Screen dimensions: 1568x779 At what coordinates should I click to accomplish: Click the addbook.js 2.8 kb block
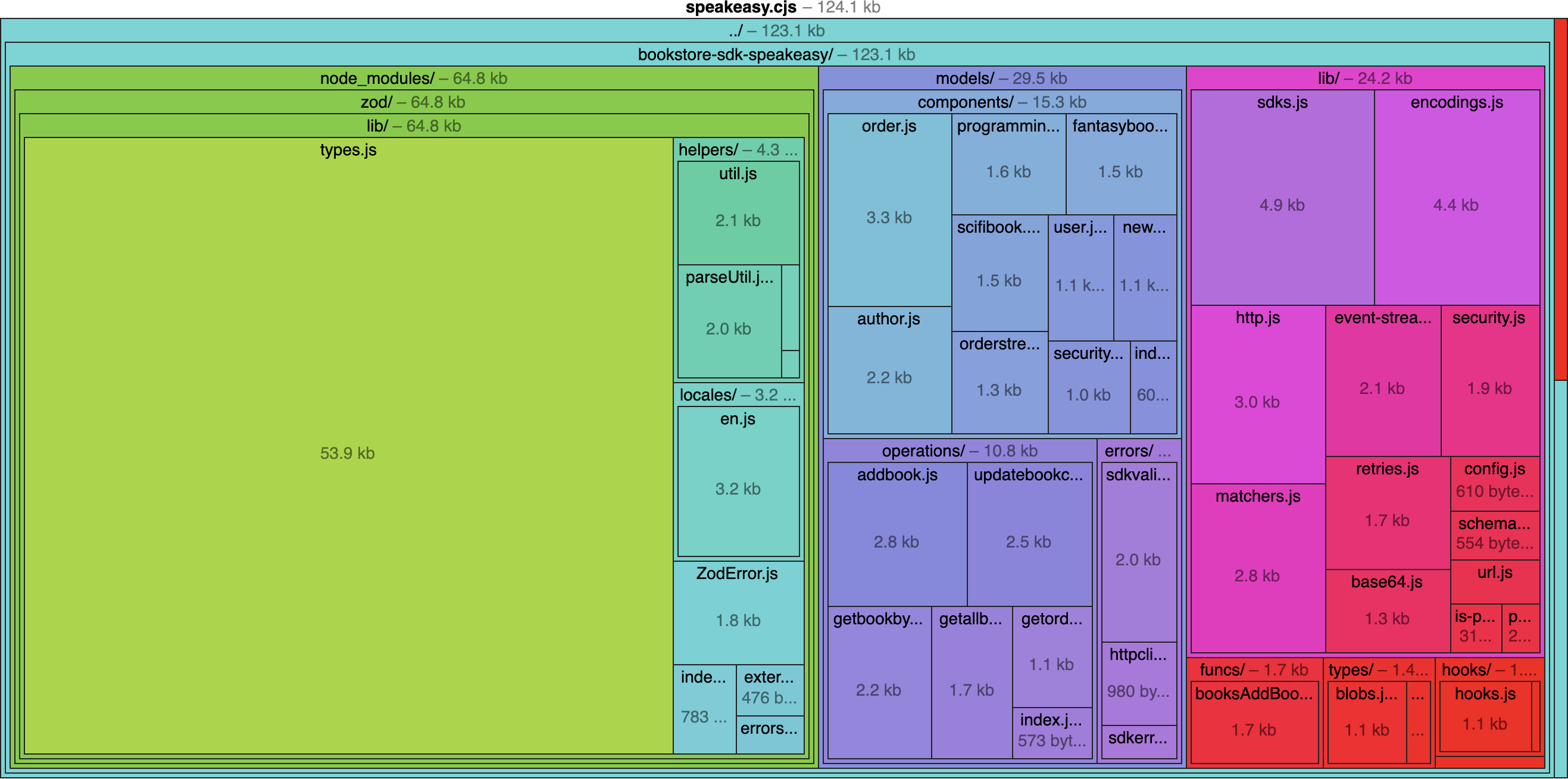point(897,534)
